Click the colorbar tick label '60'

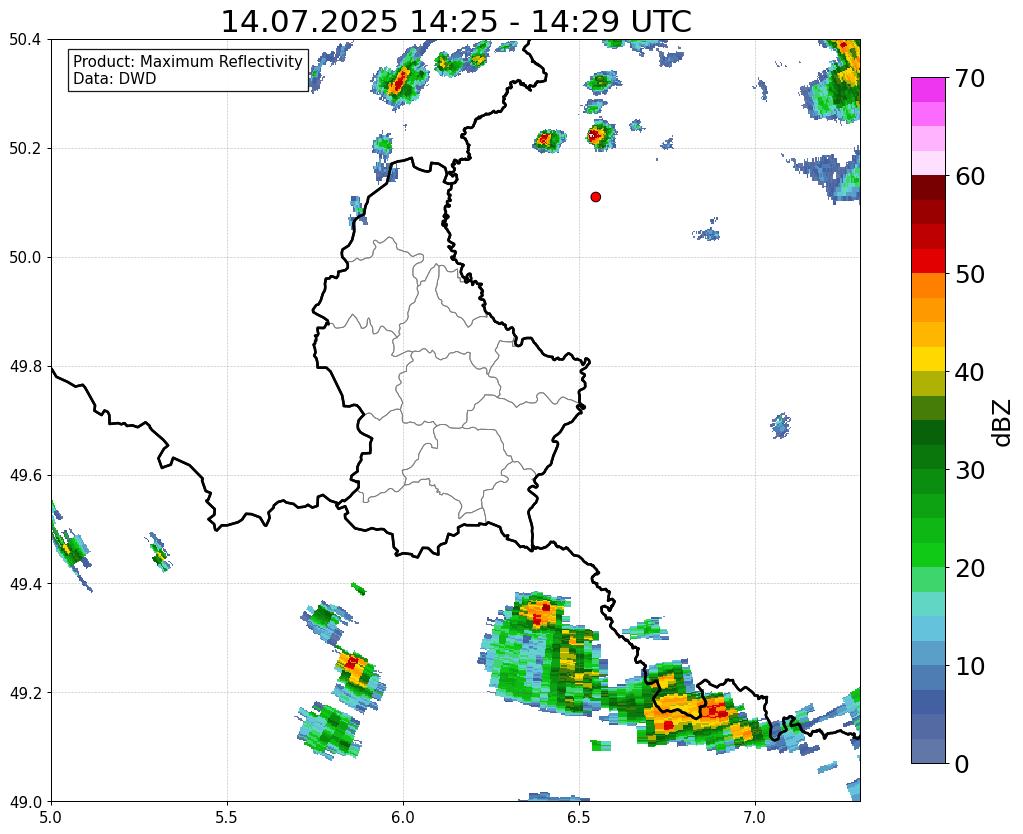point(970,176)
